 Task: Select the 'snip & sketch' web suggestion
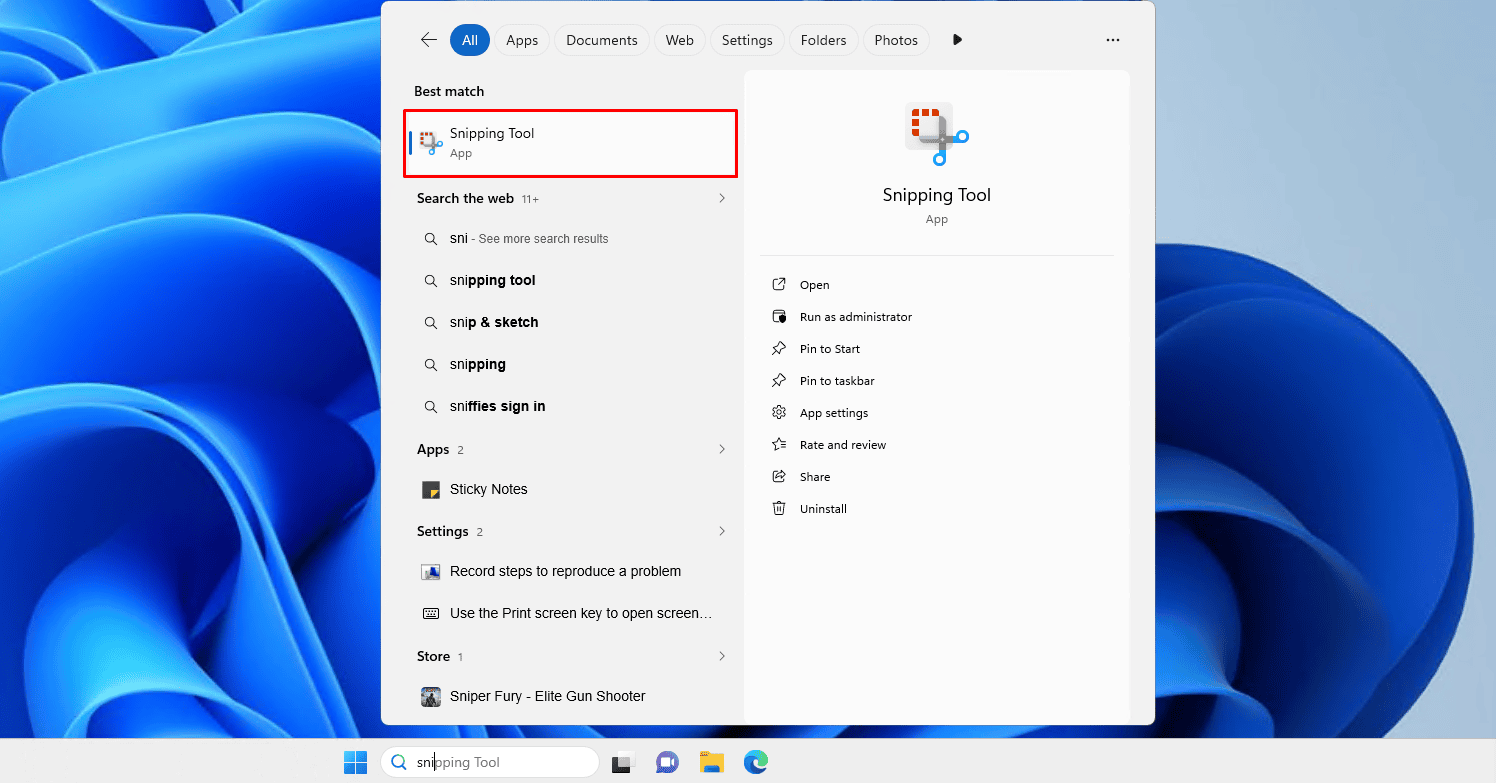[x=570, y=323]
